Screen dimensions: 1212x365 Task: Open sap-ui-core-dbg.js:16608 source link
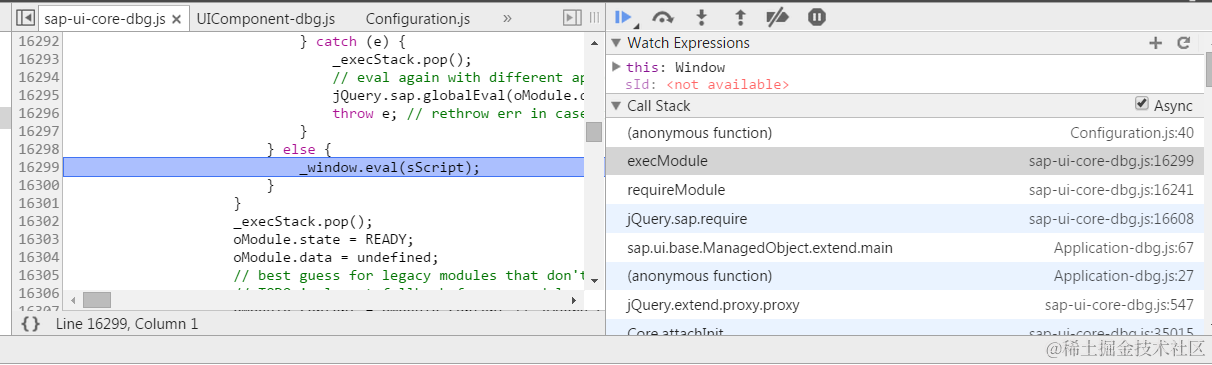[x=1112, y=219]
